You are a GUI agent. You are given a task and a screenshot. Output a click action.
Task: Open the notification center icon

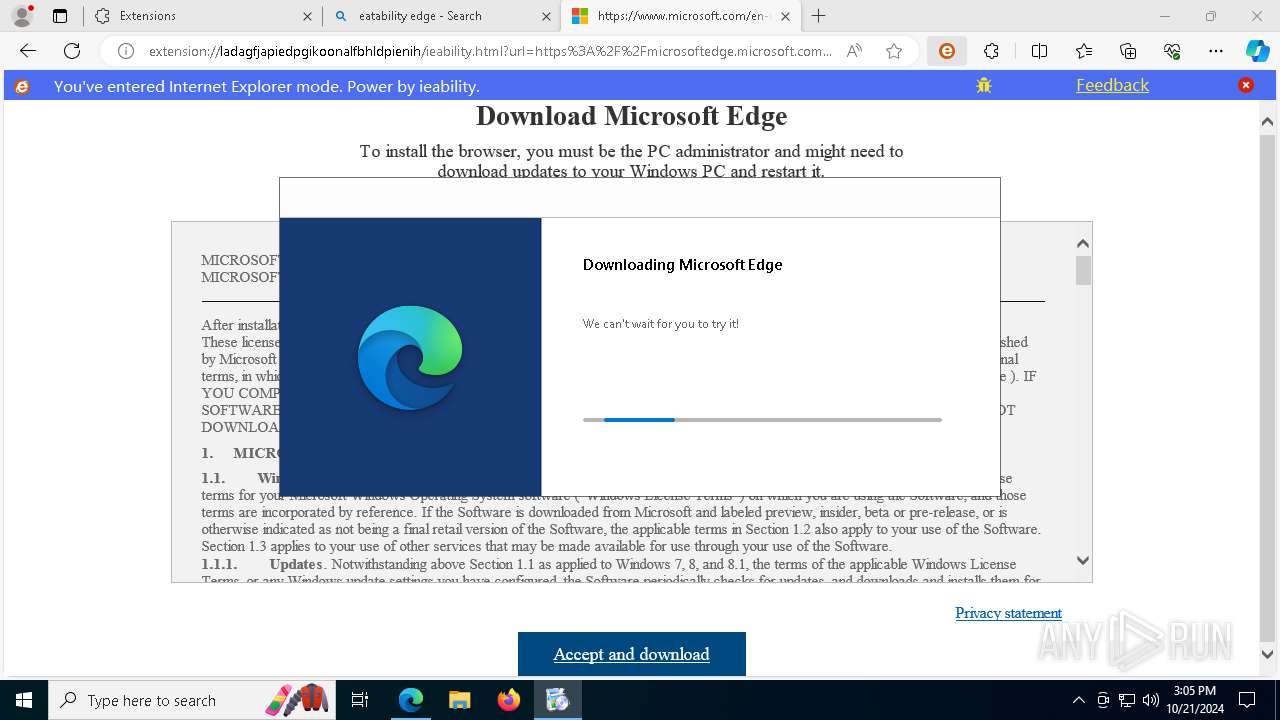[x=1248, y=700]
